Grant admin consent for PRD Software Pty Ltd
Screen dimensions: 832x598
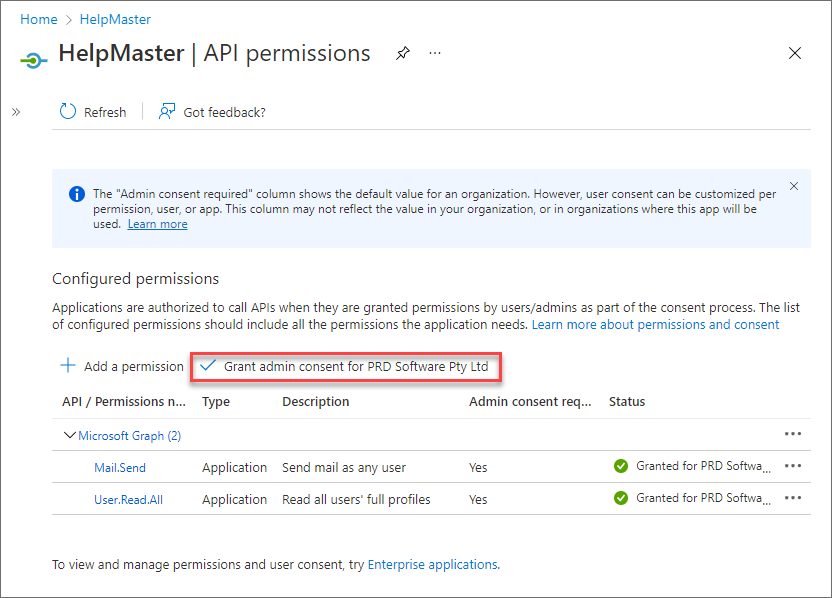345,367
